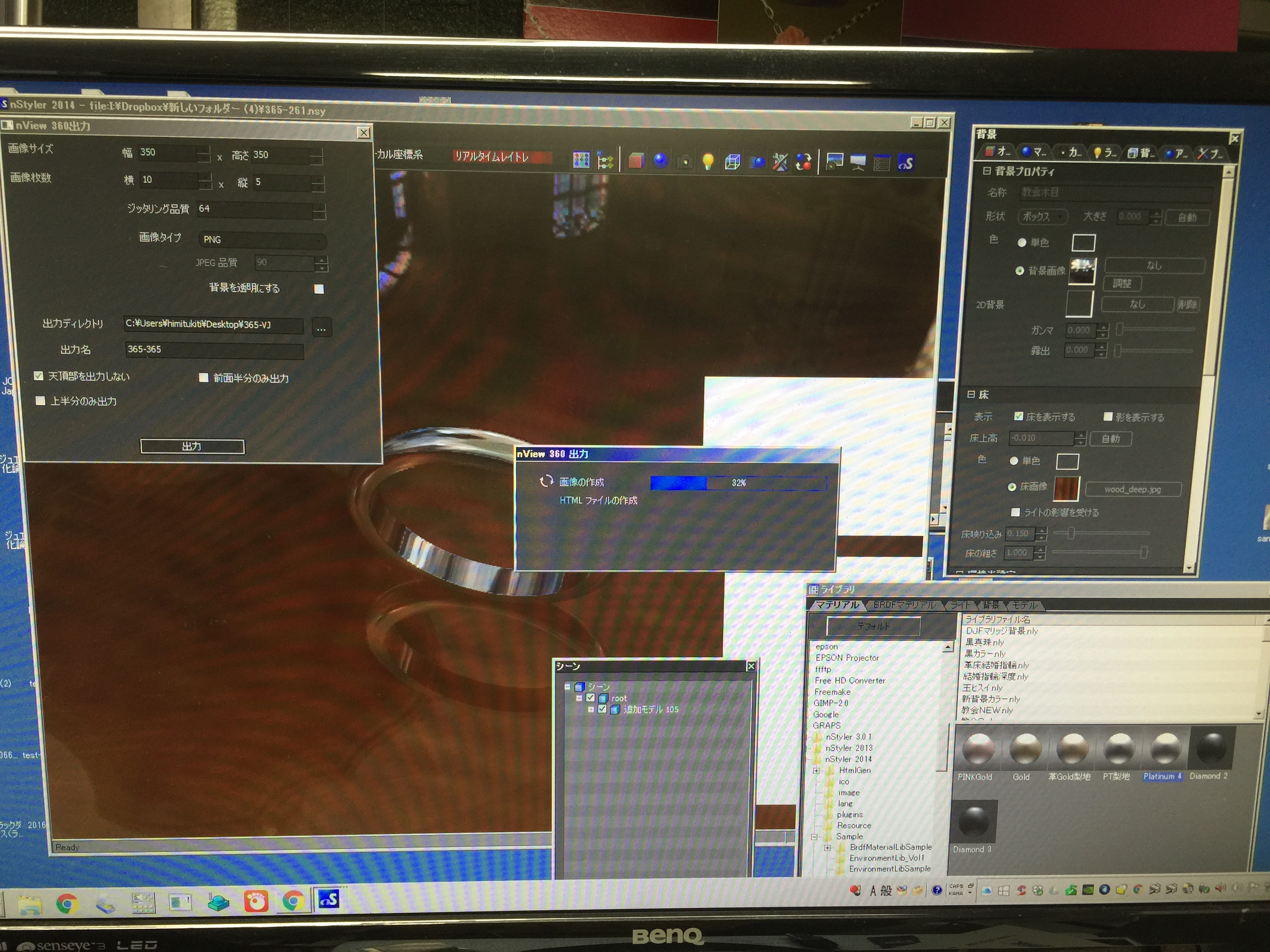
Task: Switch to the BRDFマテリアル library tab
Action: tap(904, 605)
